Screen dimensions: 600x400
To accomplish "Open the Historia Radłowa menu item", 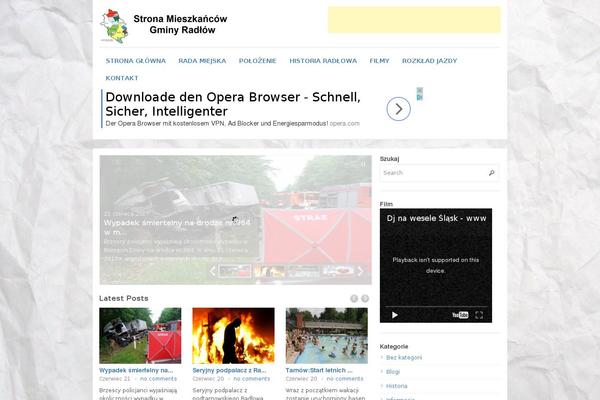I will [323, 61].
